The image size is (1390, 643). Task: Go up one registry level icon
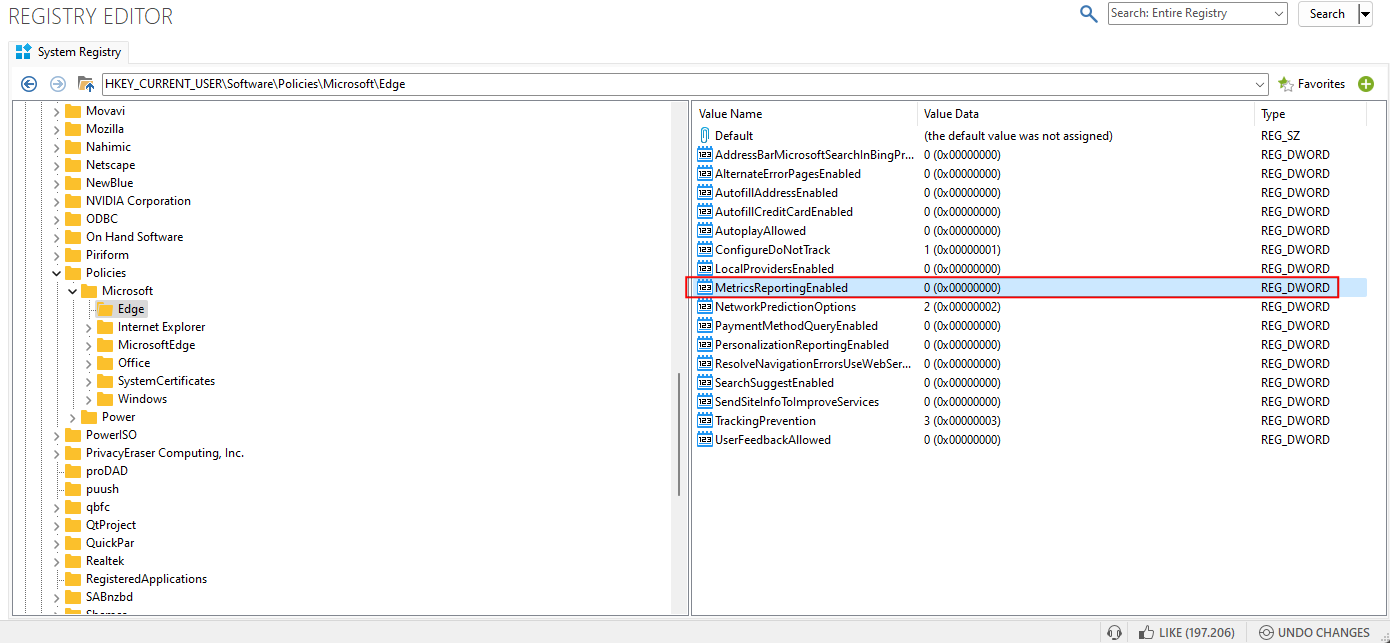tap(86, 84)
